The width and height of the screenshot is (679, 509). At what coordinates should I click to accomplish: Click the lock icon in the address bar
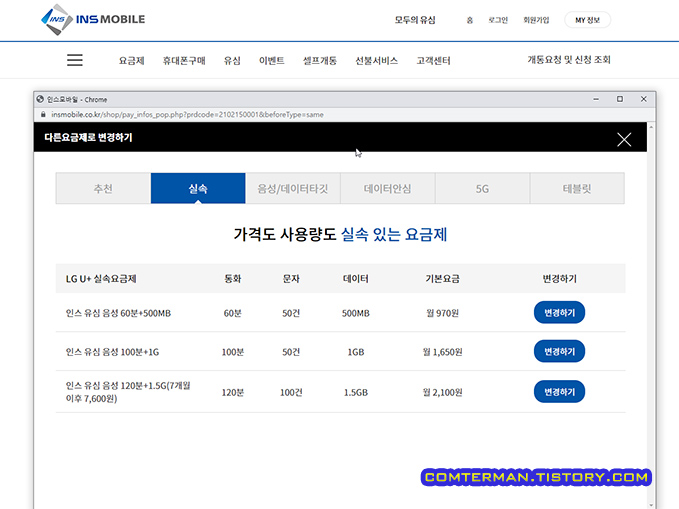(x=43, y=114)
